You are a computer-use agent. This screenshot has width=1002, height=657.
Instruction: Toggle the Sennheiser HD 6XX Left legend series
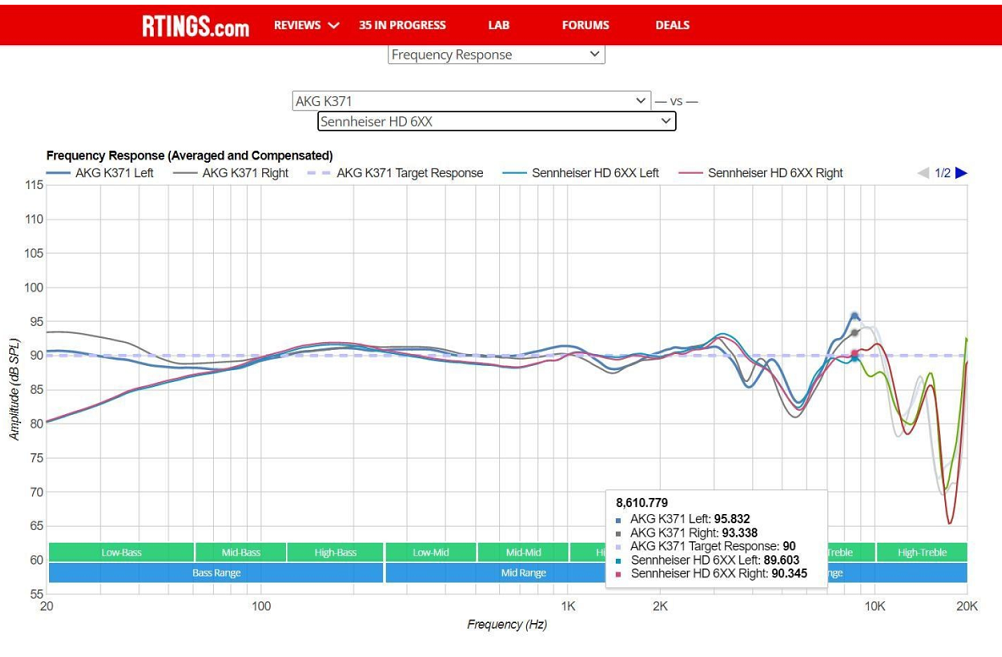580,173
